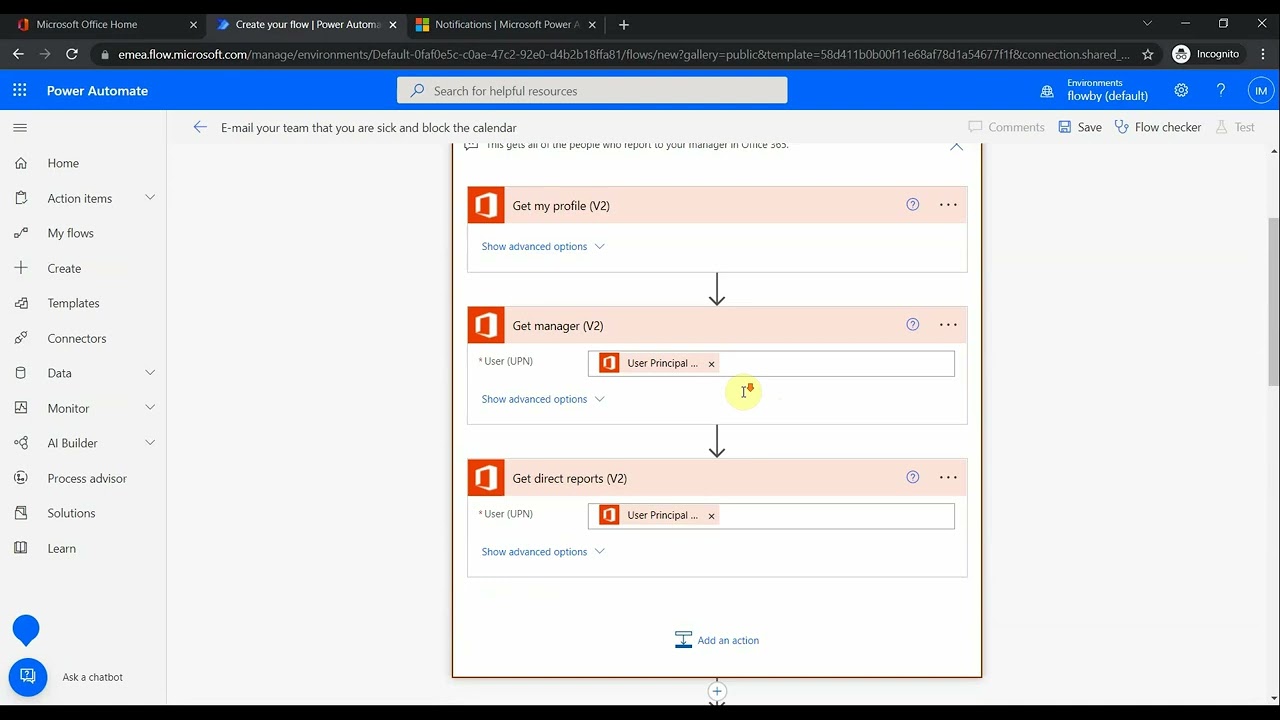Open help for Get my profile (V2)
This screenshot has height=720, width=1280.
point(912,205)
